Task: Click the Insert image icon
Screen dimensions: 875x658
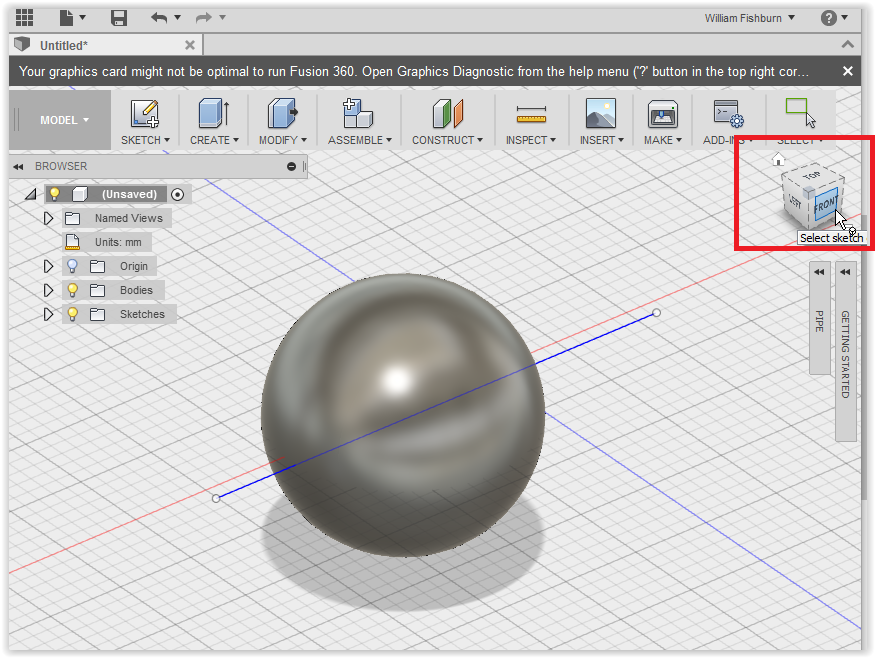Action: pyautogui.click(x=600, y=114)
